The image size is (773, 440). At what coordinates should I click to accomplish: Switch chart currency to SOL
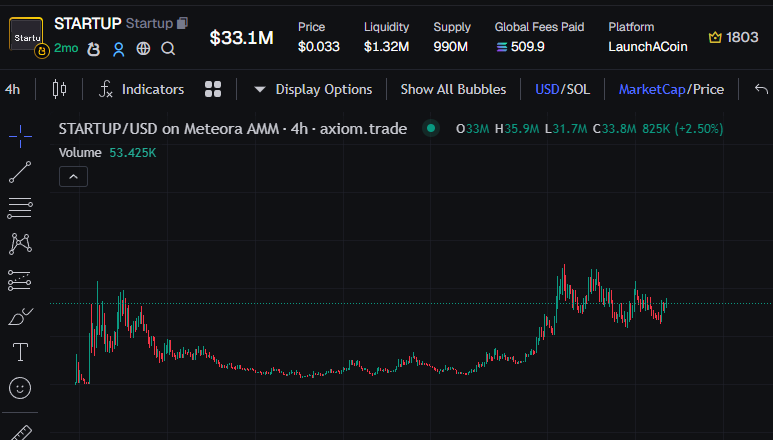(578, 89)
